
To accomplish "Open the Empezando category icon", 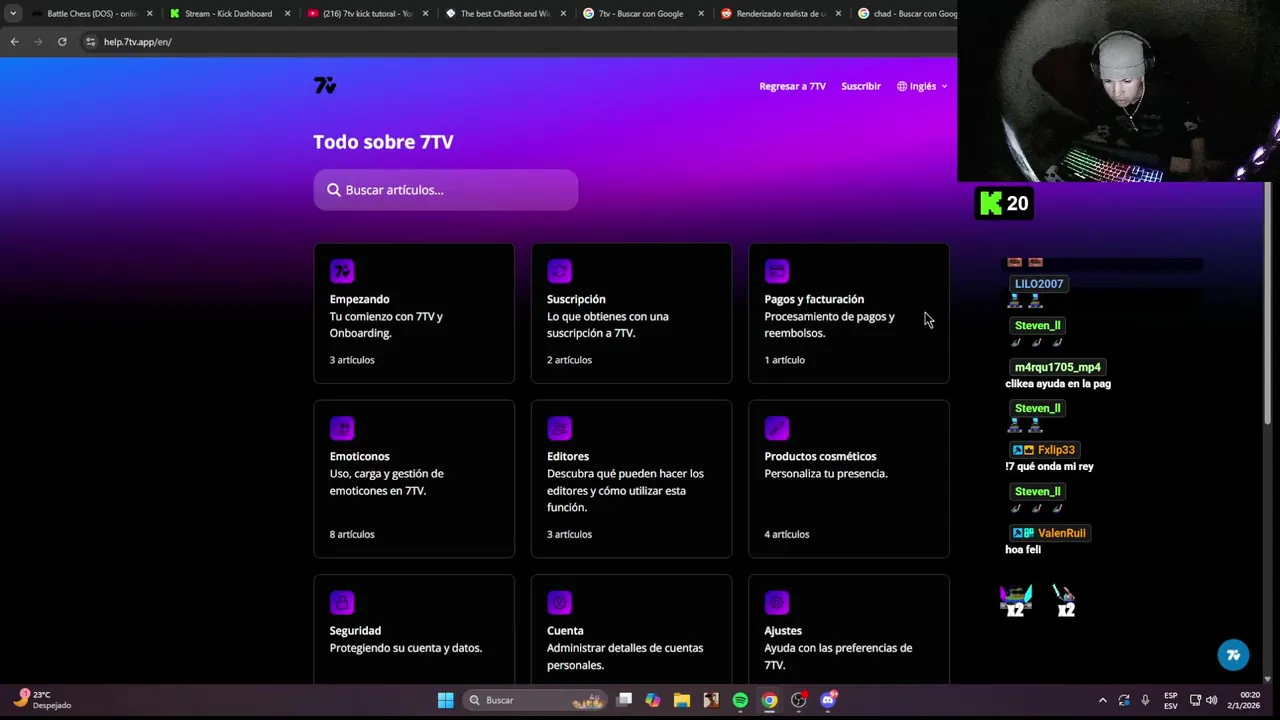I will 342,271.
